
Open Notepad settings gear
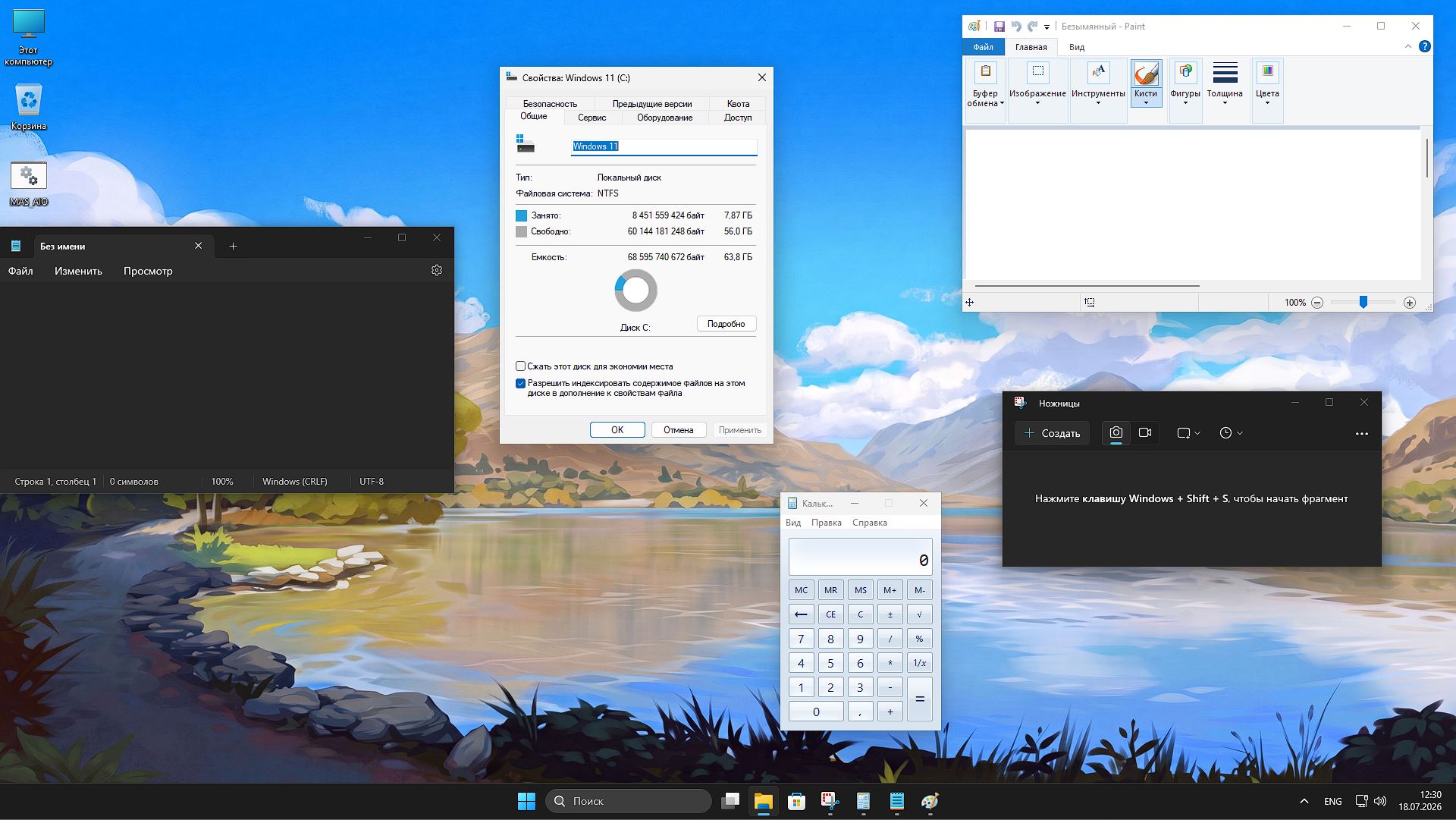click(437, 270)
